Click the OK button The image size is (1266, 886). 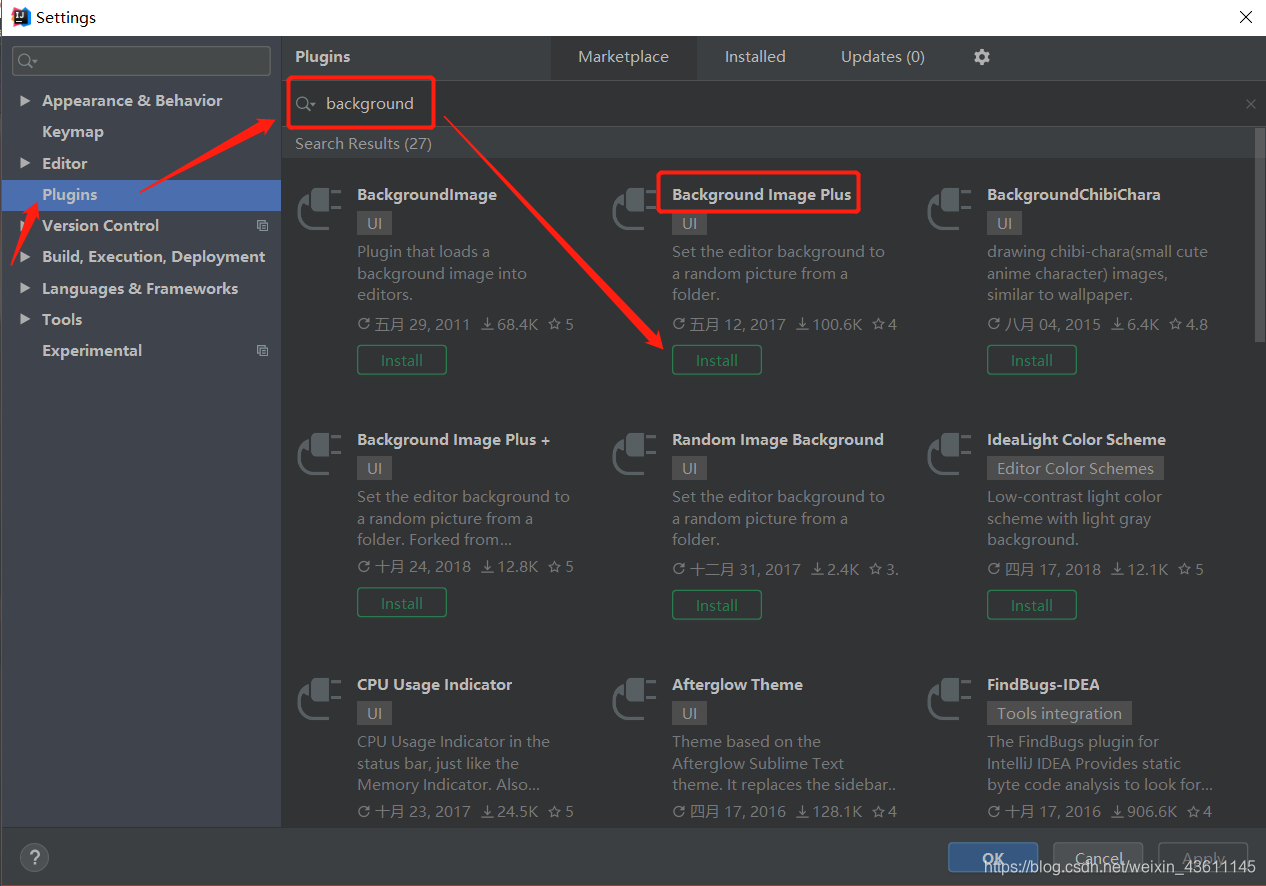click(x=993, y=858)
